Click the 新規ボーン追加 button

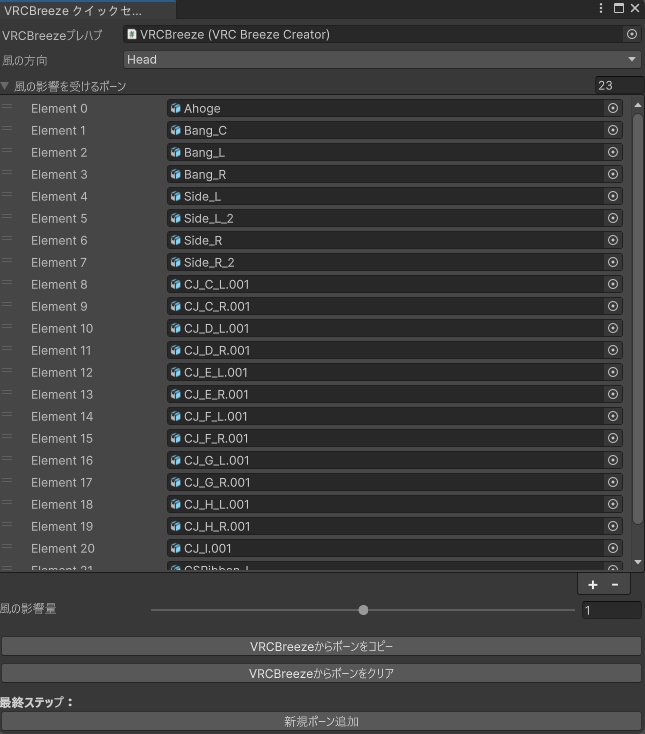(321, 721)
